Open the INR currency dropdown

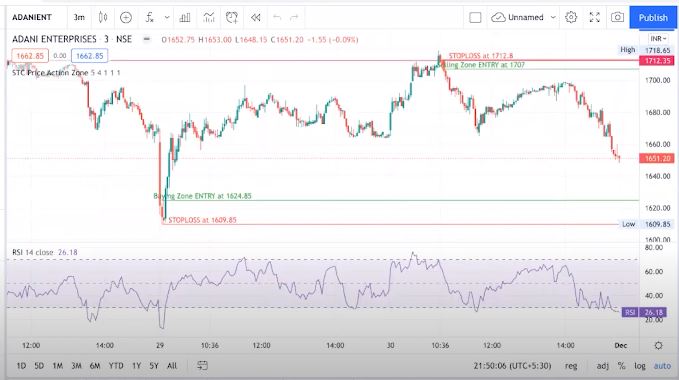(x=658, y=39)
